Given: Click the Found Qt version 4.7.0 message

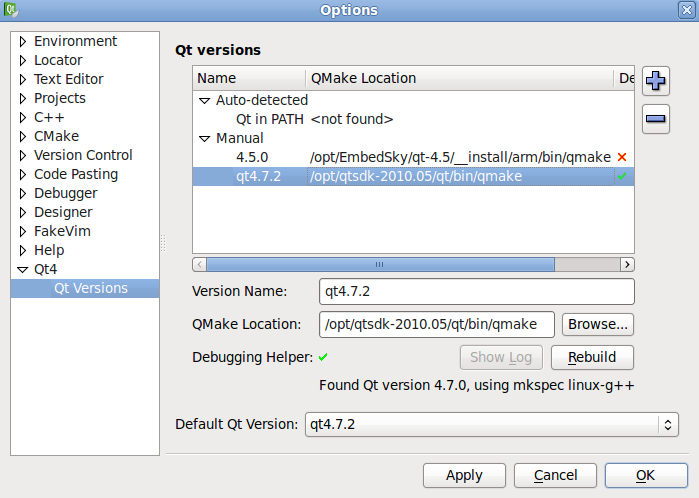Looking at the screenshot, I should (x=476, y=385).
